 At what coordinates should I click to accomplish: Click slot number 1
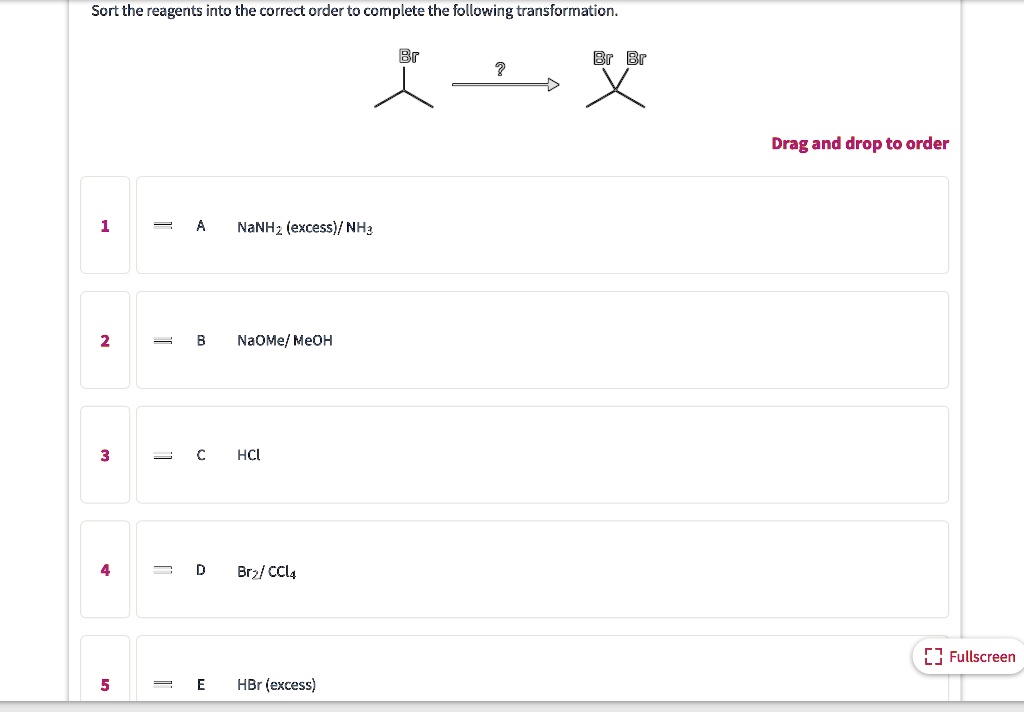tap(105, 225)
